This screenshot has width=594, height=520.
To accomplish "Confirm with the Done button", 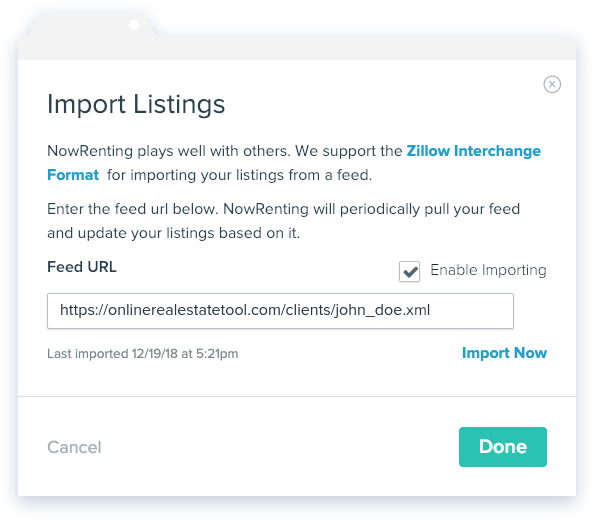I will pyautogui.click(x=503, y=447).
